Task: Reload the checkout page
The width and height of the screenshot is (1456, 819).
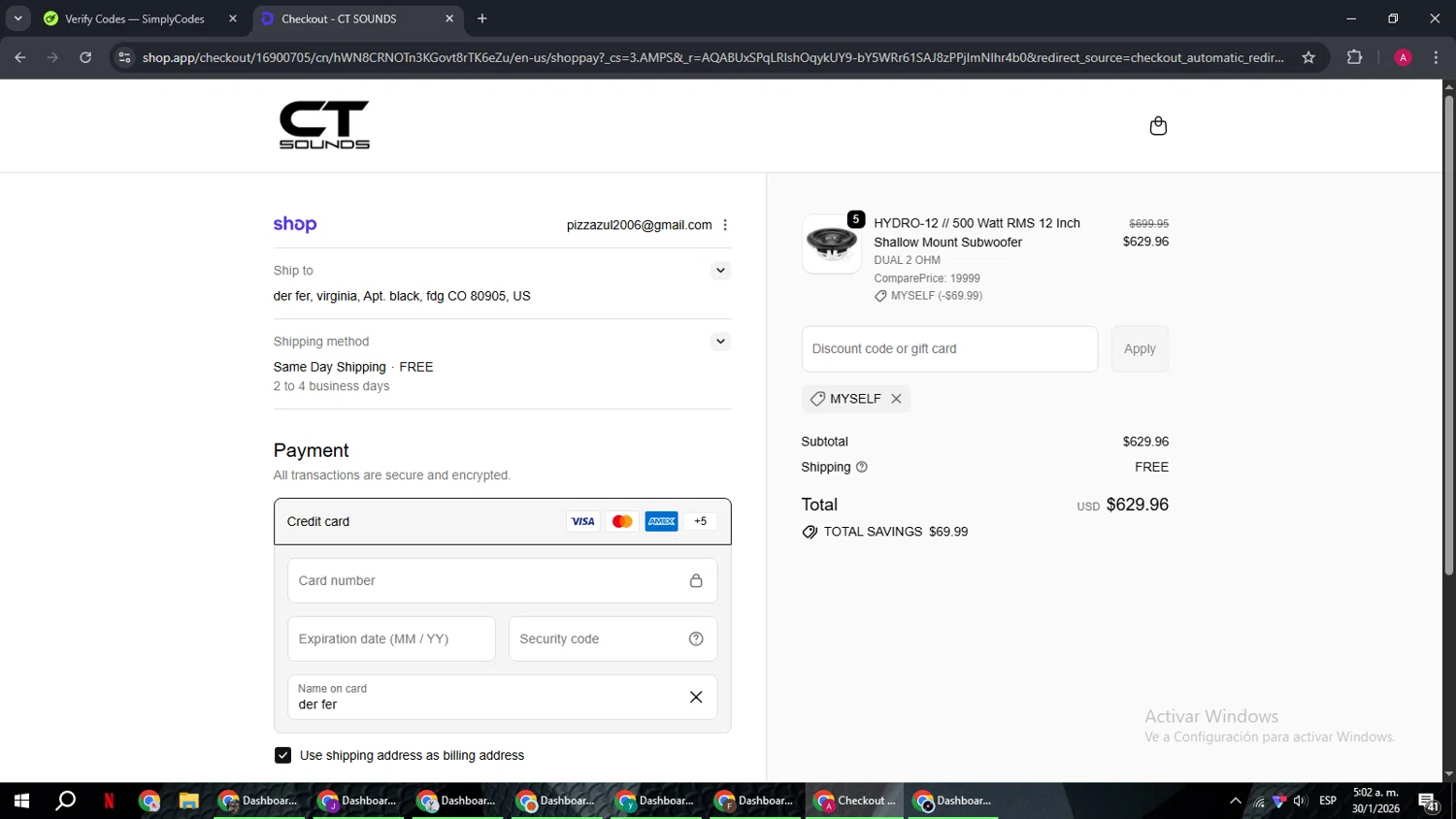Action: [85, 57]
